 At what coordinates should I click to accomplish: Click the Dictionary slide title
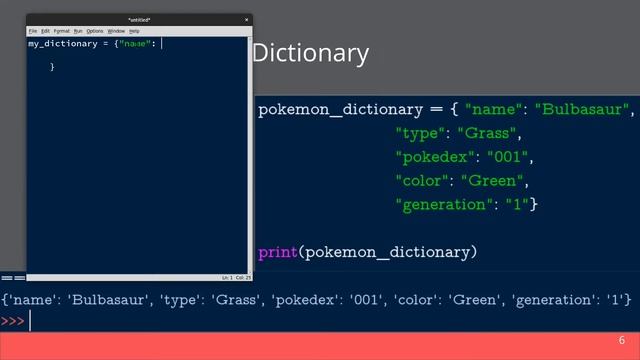tap(311, 53)
